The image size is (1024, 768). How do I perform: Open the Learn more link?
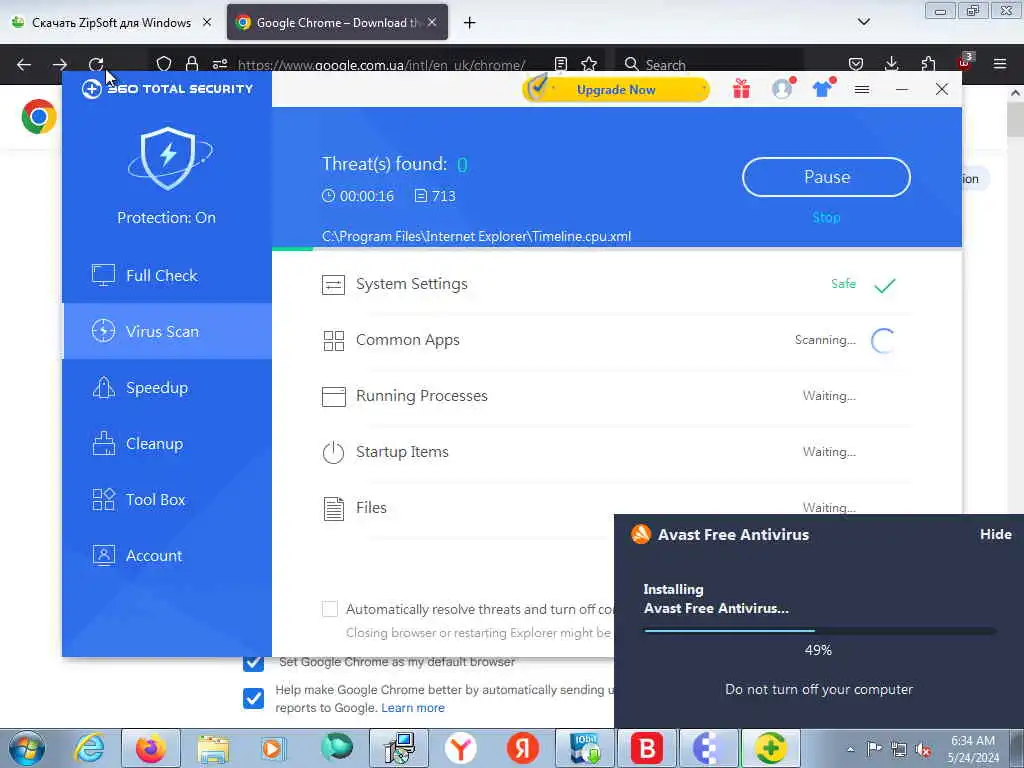tap(413, 708)
